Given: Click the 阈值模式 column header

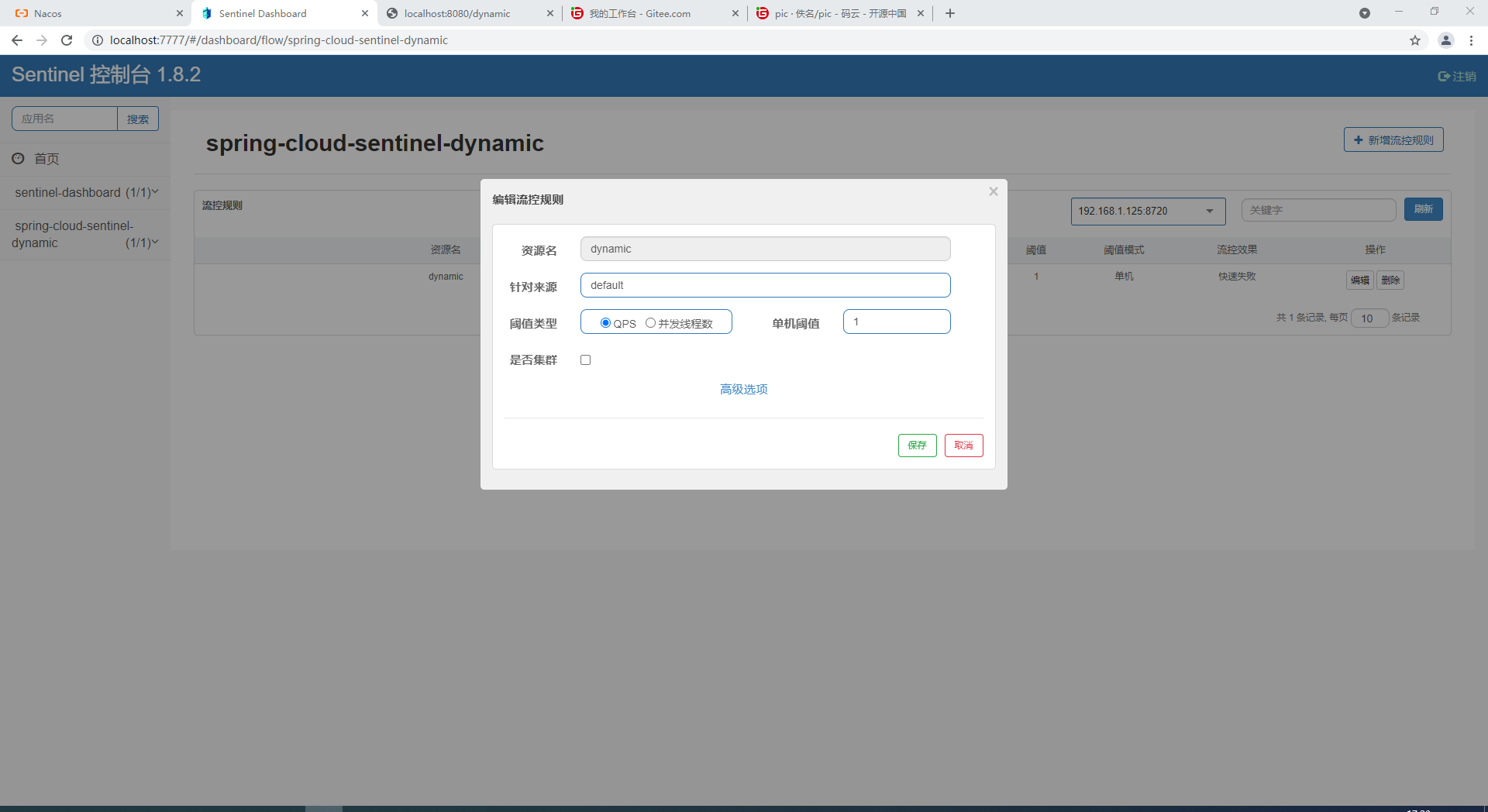Looking at the screenshot, I should click(1124, 249).
